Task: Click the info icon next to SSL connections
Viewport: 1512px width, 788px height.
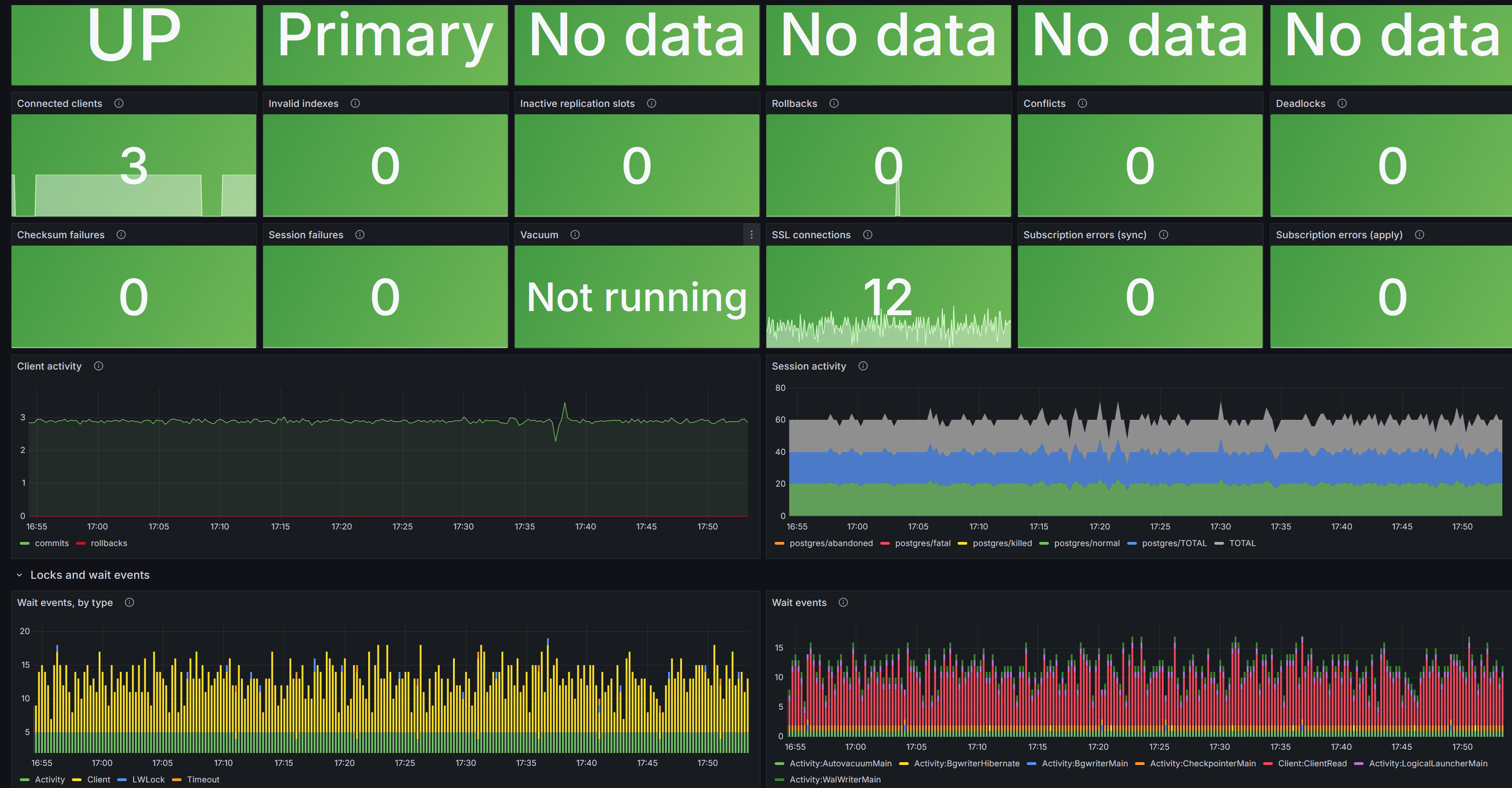Action: (x=867, y=234)
